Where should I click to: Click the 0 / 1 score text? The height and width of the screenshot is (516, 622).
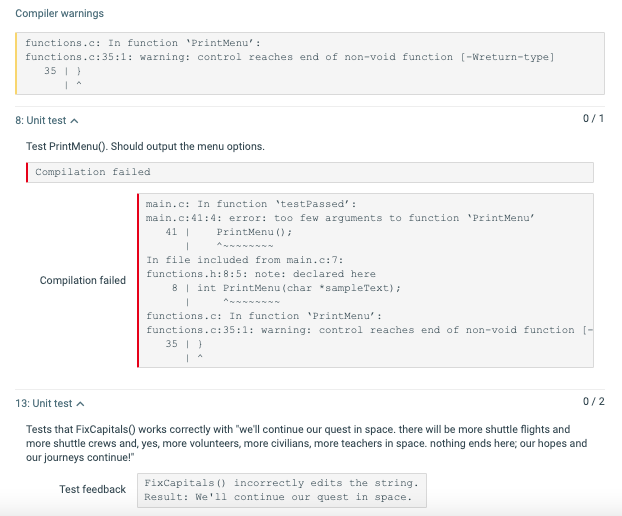[593, 118]
